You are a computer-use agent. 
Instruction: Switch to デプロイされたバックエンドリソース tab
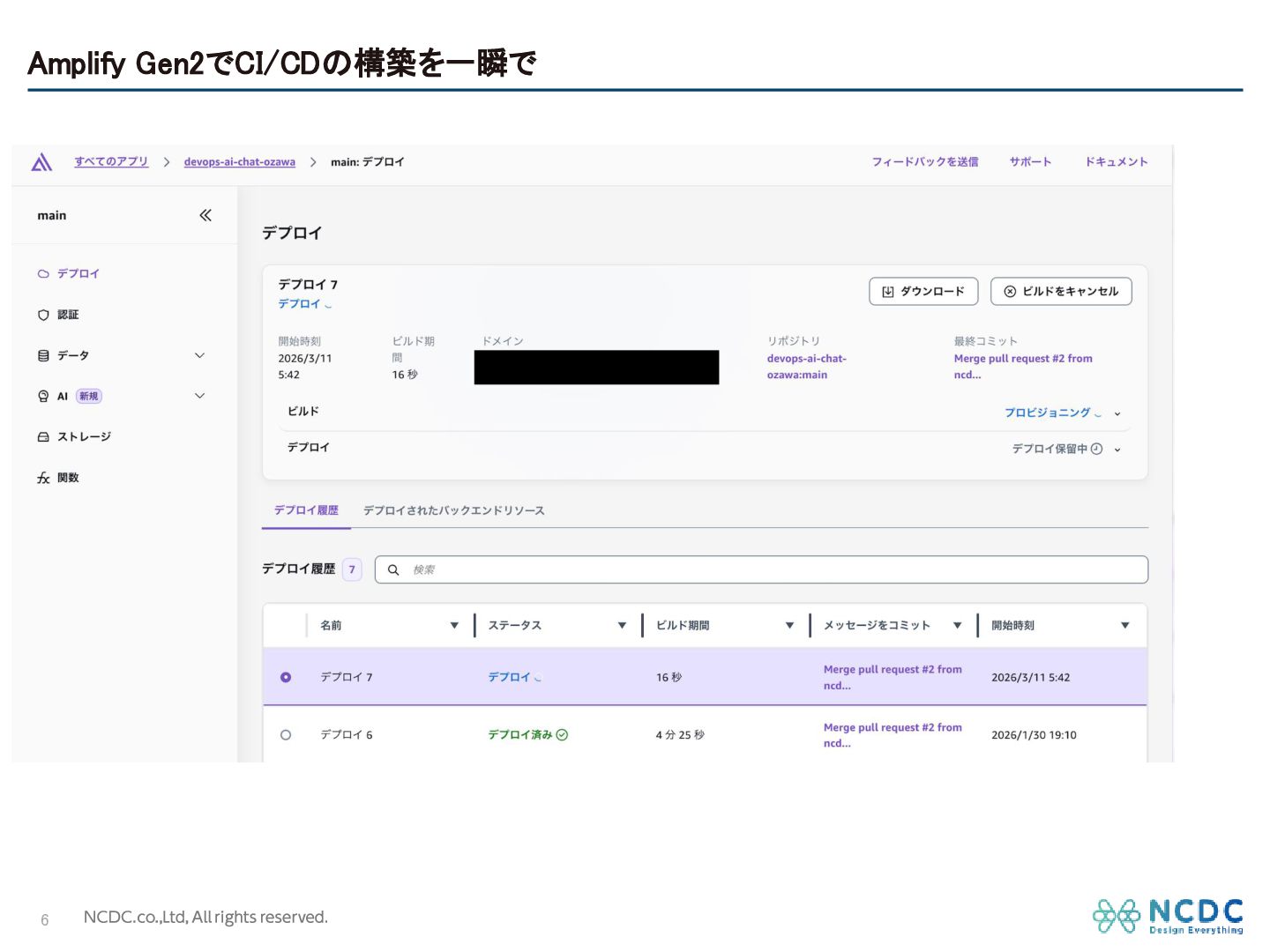454,511
